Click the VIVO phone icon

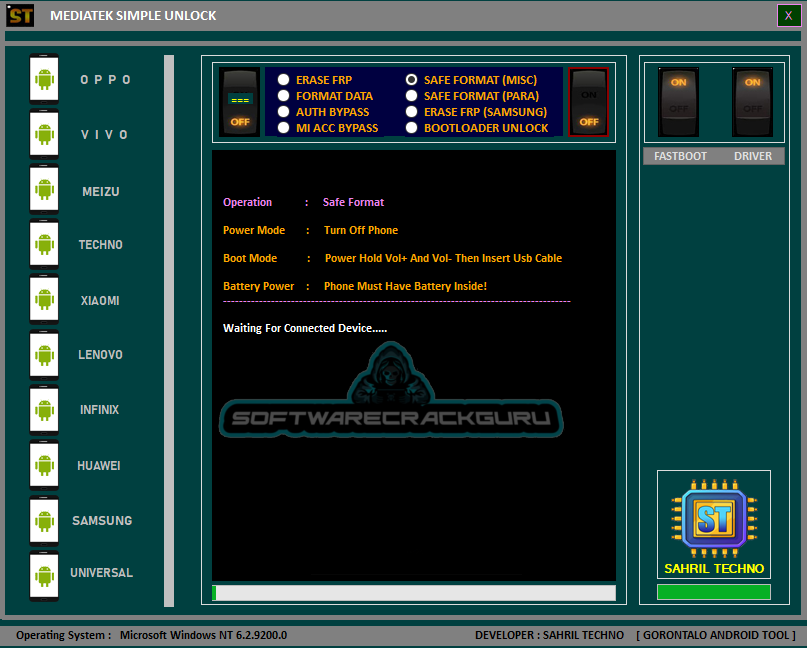(44, 134)
